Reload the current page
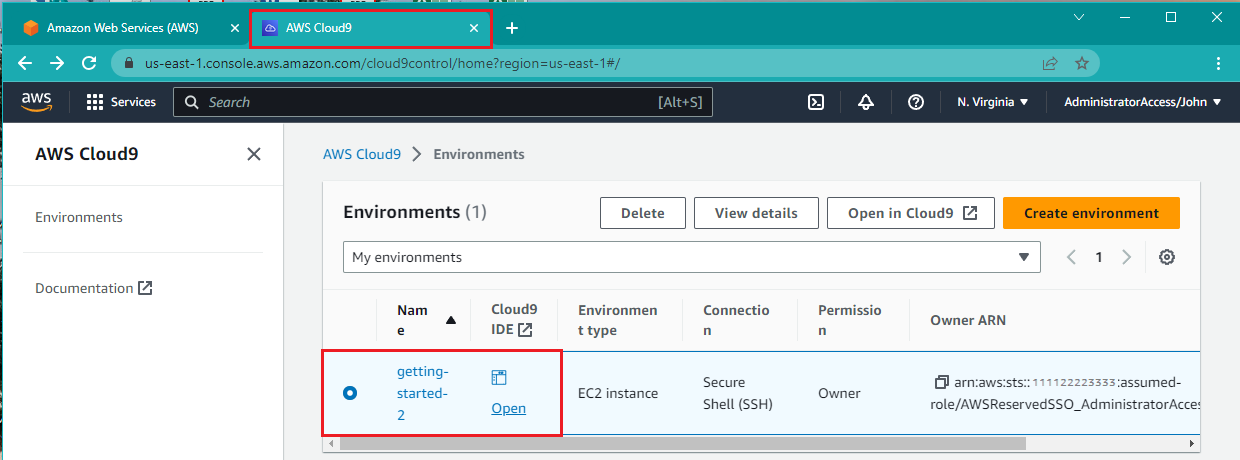This screenshot has height=460, width=1240. (x=88, y=63)
